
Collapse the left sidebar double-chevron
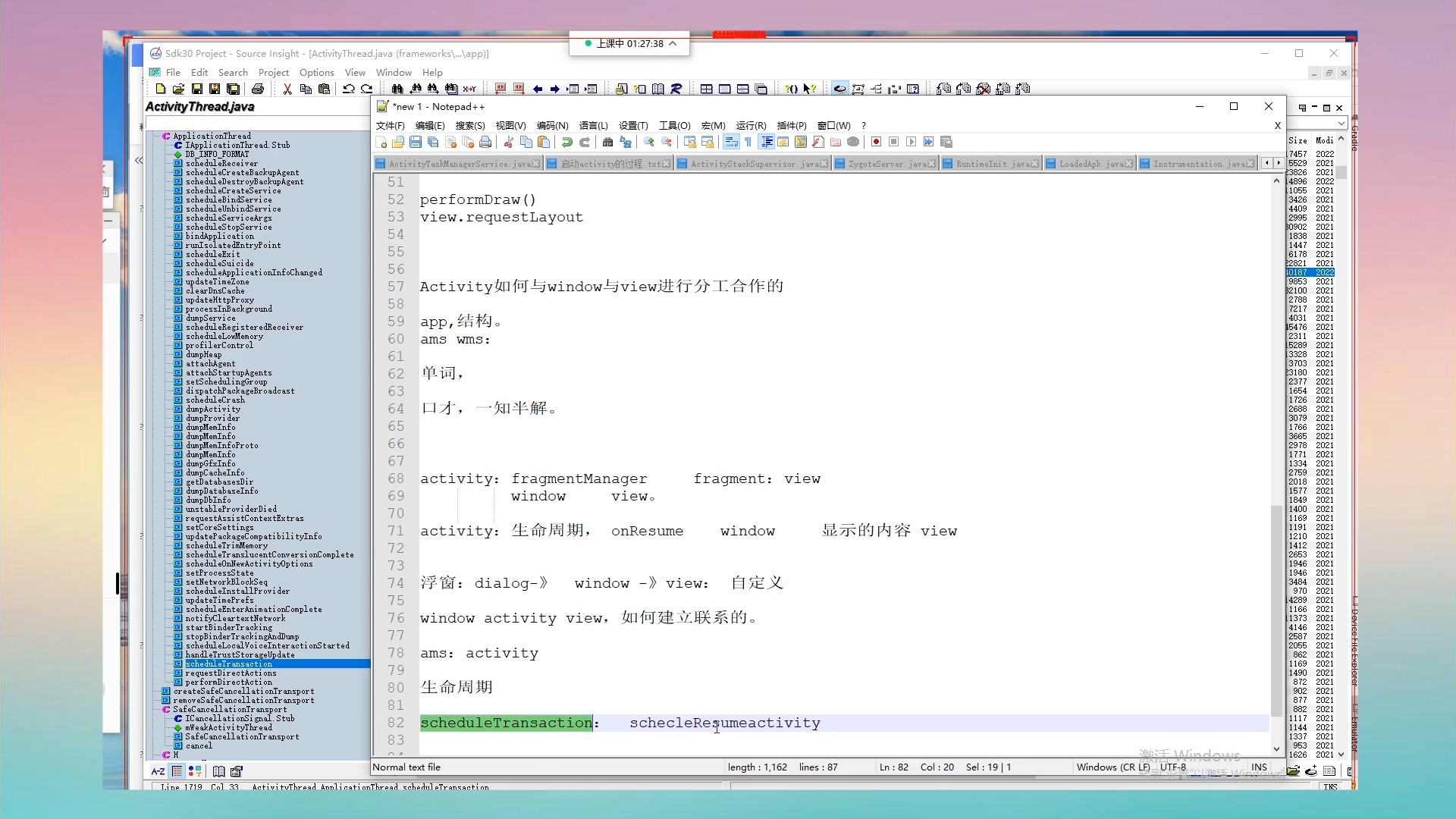[x=139, y=160]
